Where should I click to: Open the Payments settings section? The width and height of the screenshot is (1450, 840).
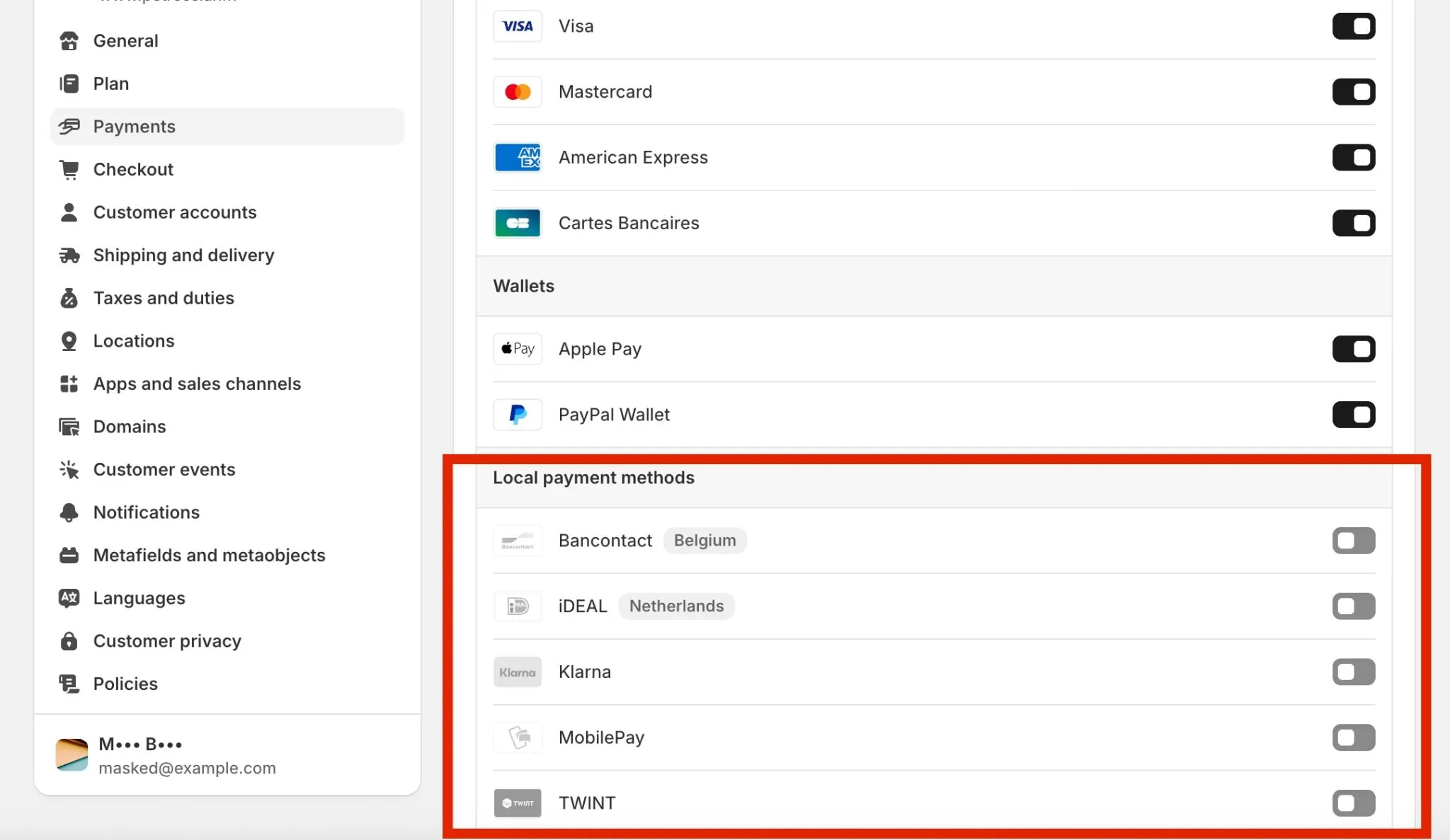coord(134,126)
